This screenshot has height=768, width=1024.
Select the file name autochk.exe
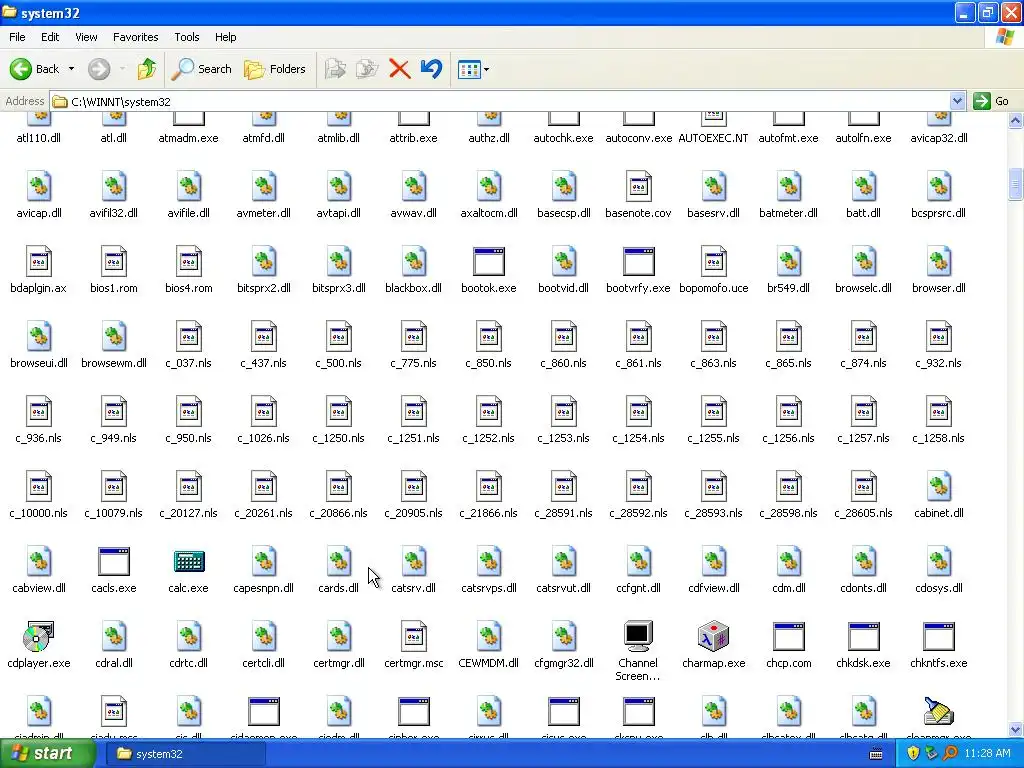tap(564, 138)
